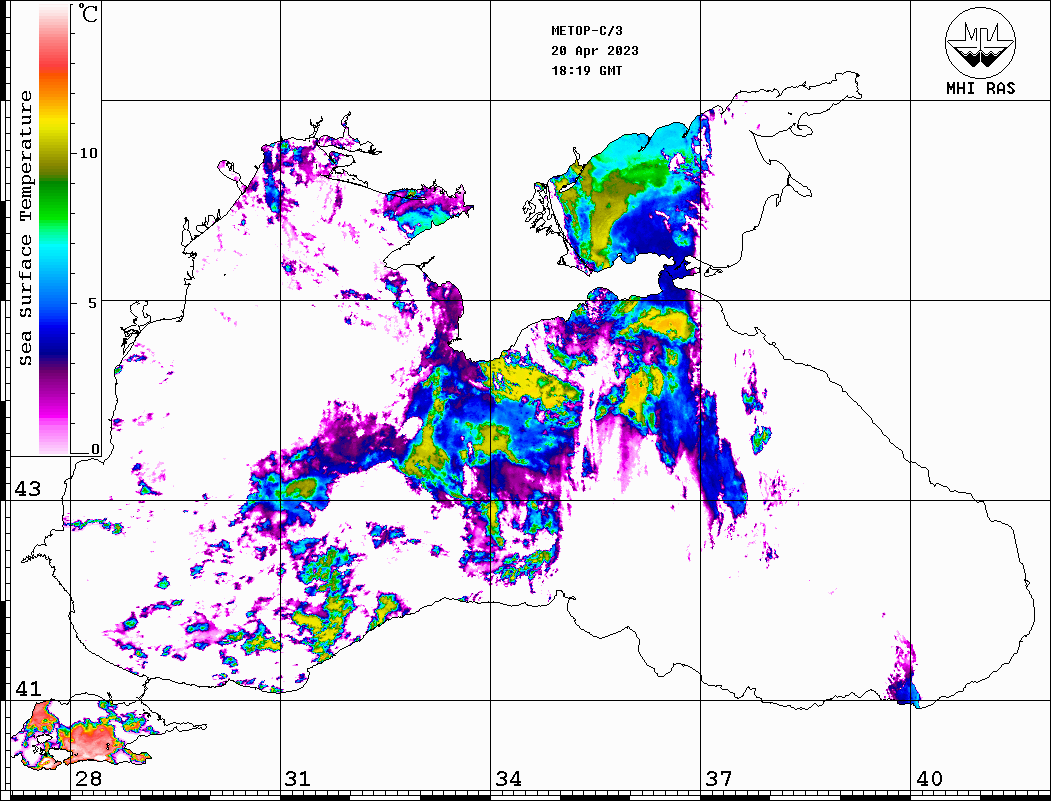The image size is (1051, 801).
Task: Click the 10 tick on temperature scale
Action: click(88, 153)
